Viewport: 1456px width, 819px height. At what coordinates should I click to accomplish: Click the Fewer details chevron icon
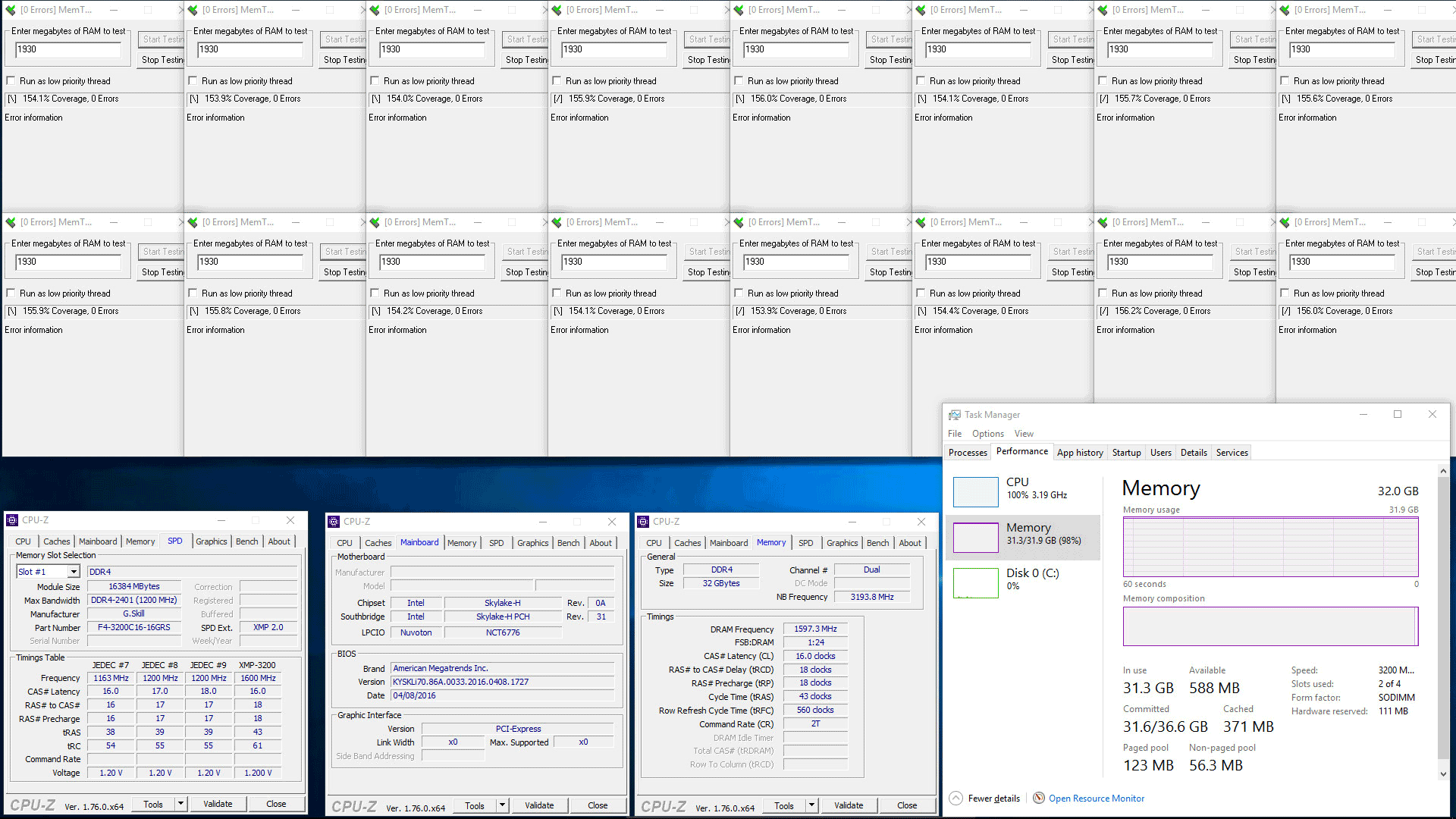(956, 798)
